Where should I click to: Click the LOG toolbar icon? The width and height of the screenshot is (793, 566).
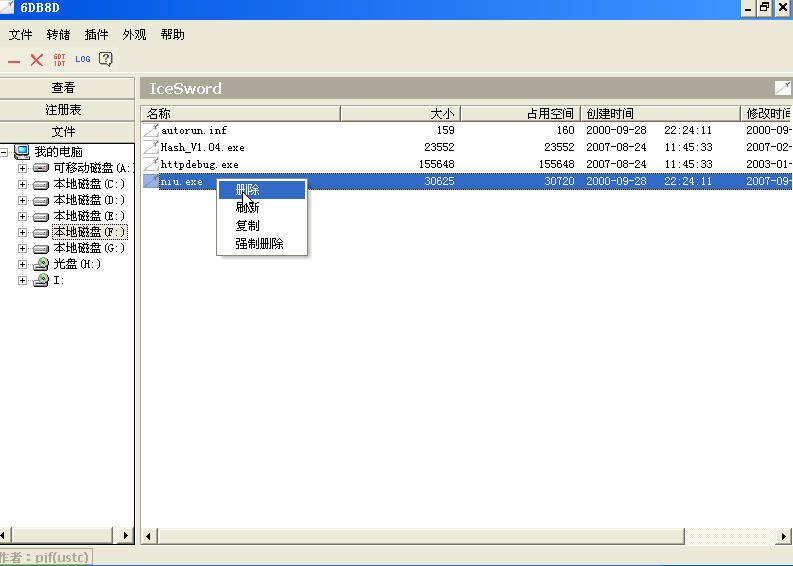point(83,60)
